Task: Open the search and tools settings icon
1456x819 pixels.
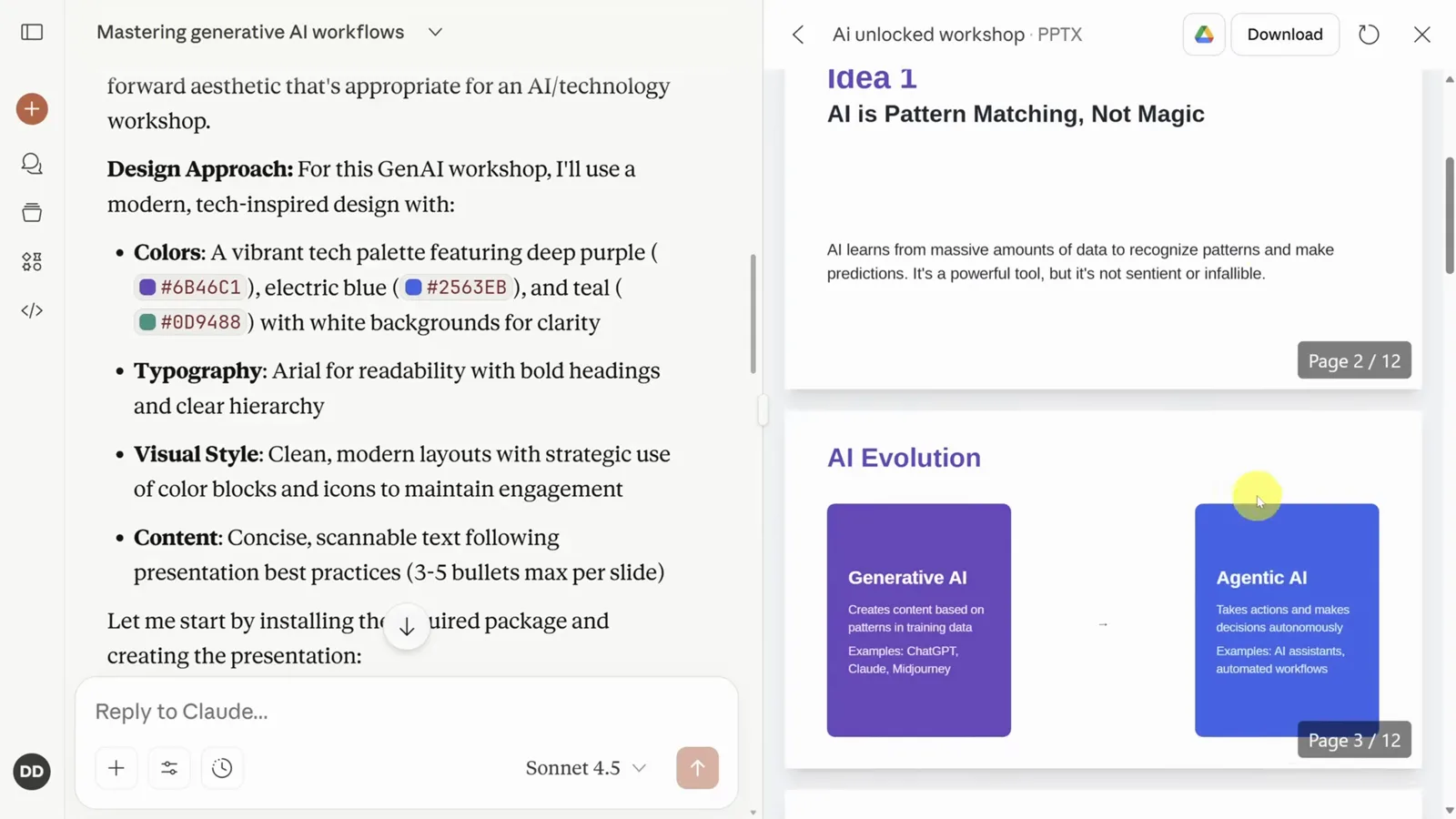Action: 169,768
